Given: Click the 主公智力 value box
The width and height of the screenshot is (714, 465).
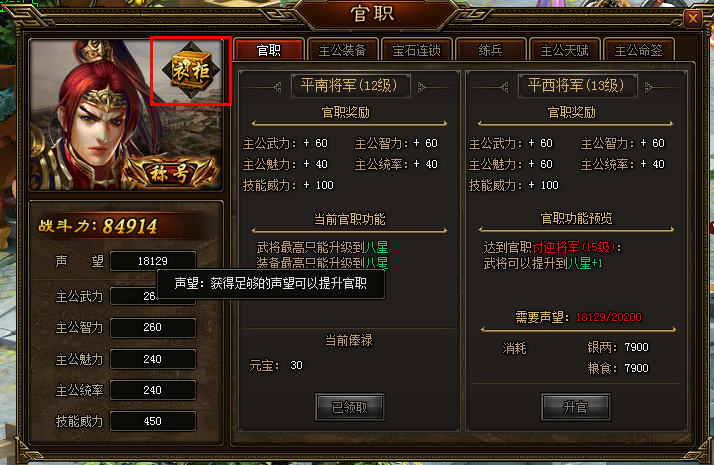Looking at the screenshot, I should click(153, 327).
